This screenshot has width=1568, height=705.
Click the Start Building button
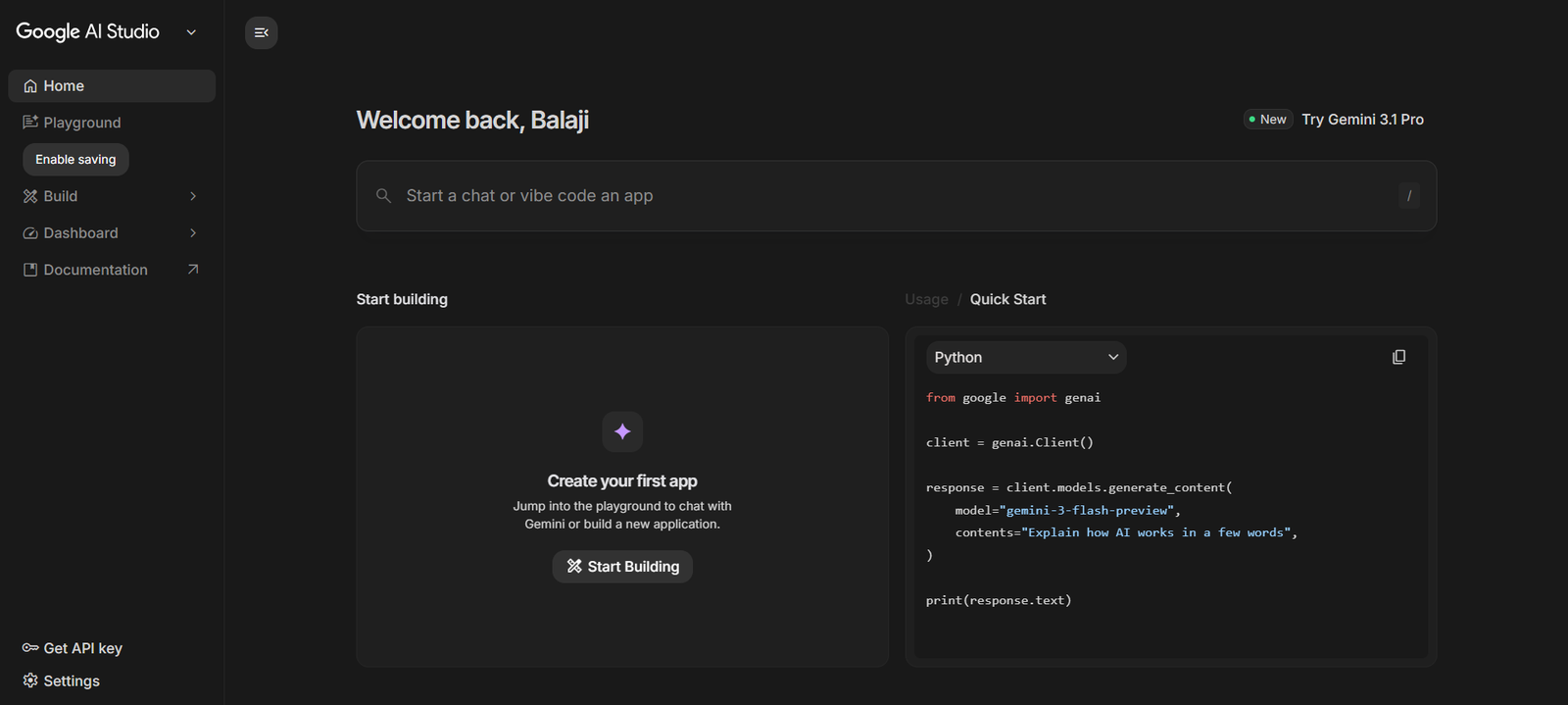coord(622,567)
